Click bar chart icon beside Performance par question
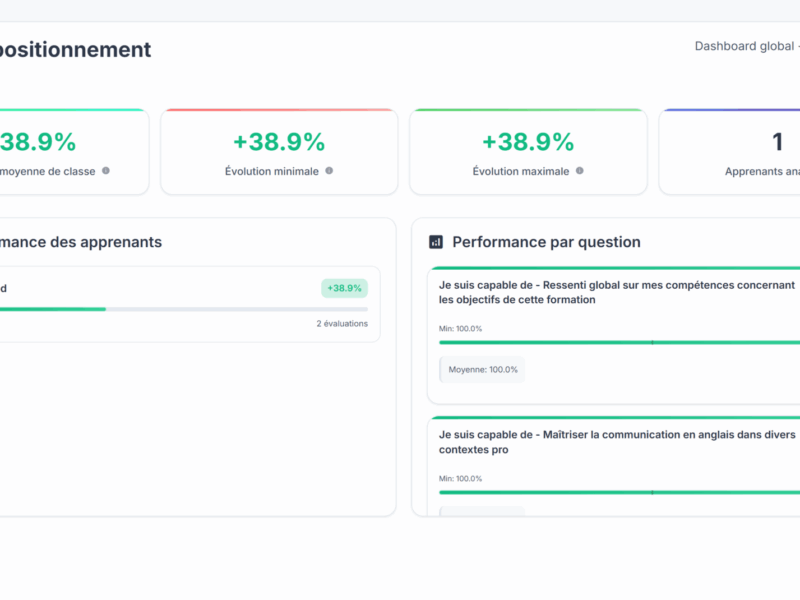Screen dimensions: 800x600 (x=436, y=242)
